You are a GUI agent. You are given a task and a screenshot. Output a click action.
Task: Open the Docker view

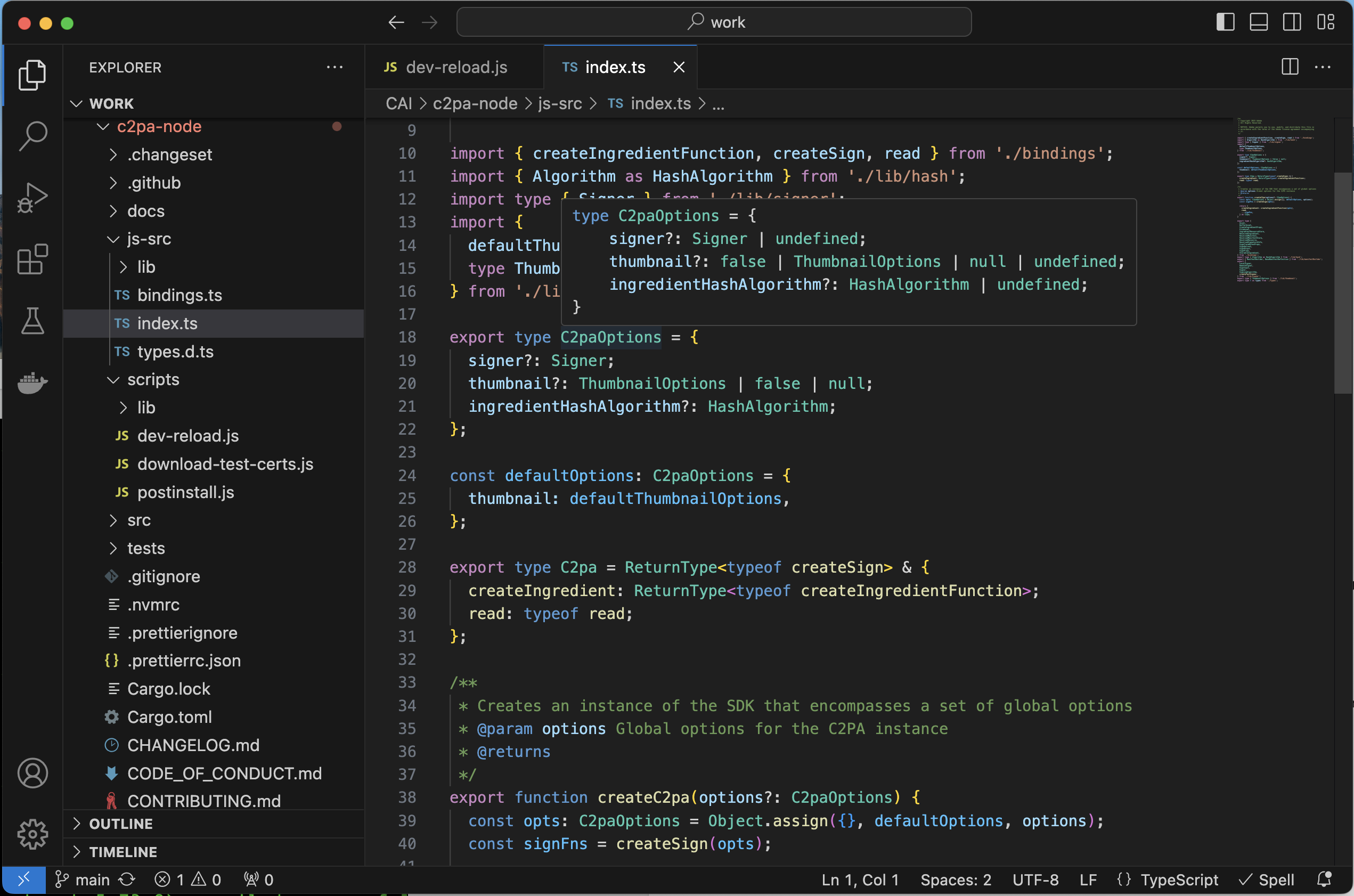click(32, 382)
